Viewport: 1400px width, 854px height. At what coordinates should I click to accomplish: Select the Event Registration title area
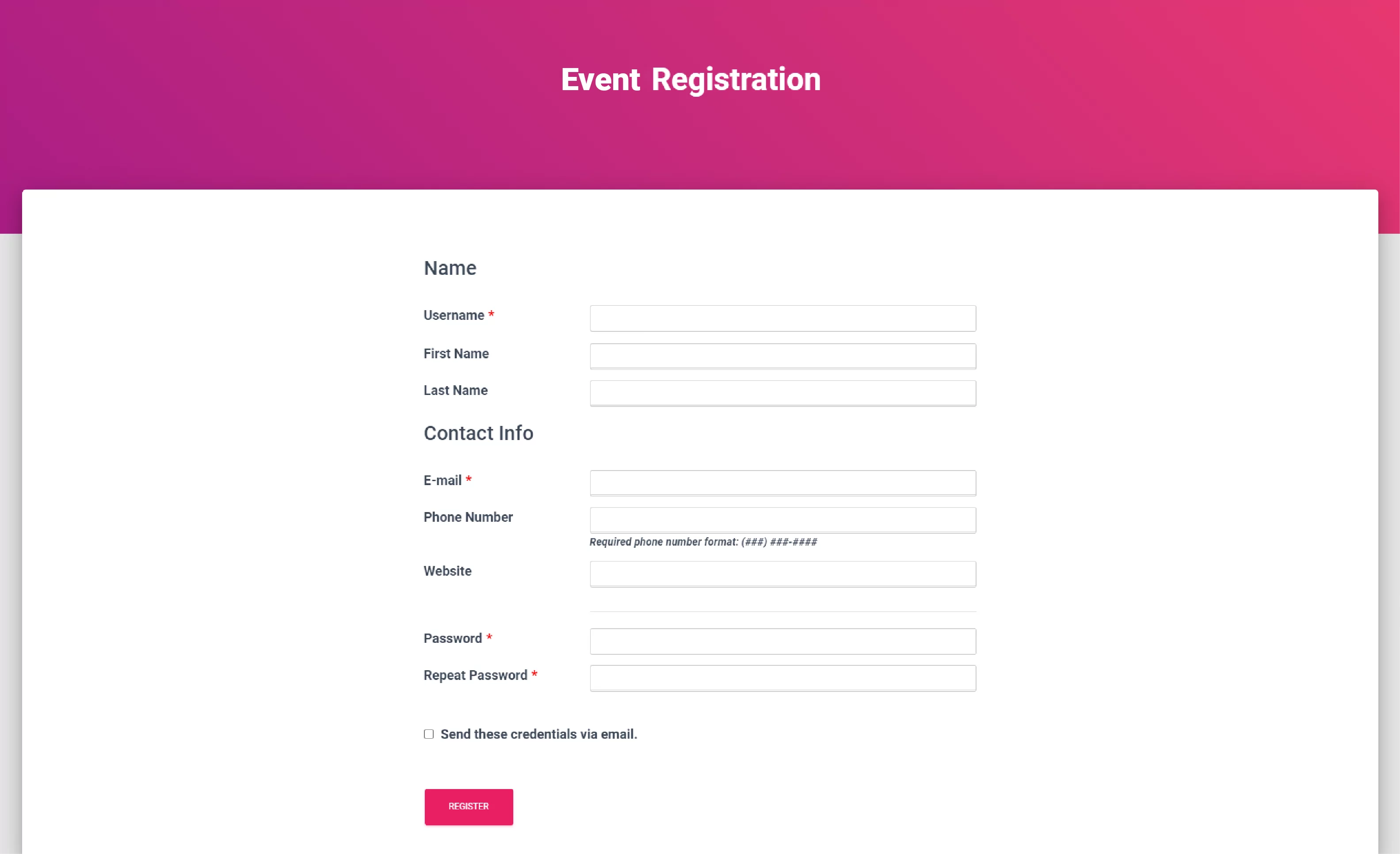point(690,78)
